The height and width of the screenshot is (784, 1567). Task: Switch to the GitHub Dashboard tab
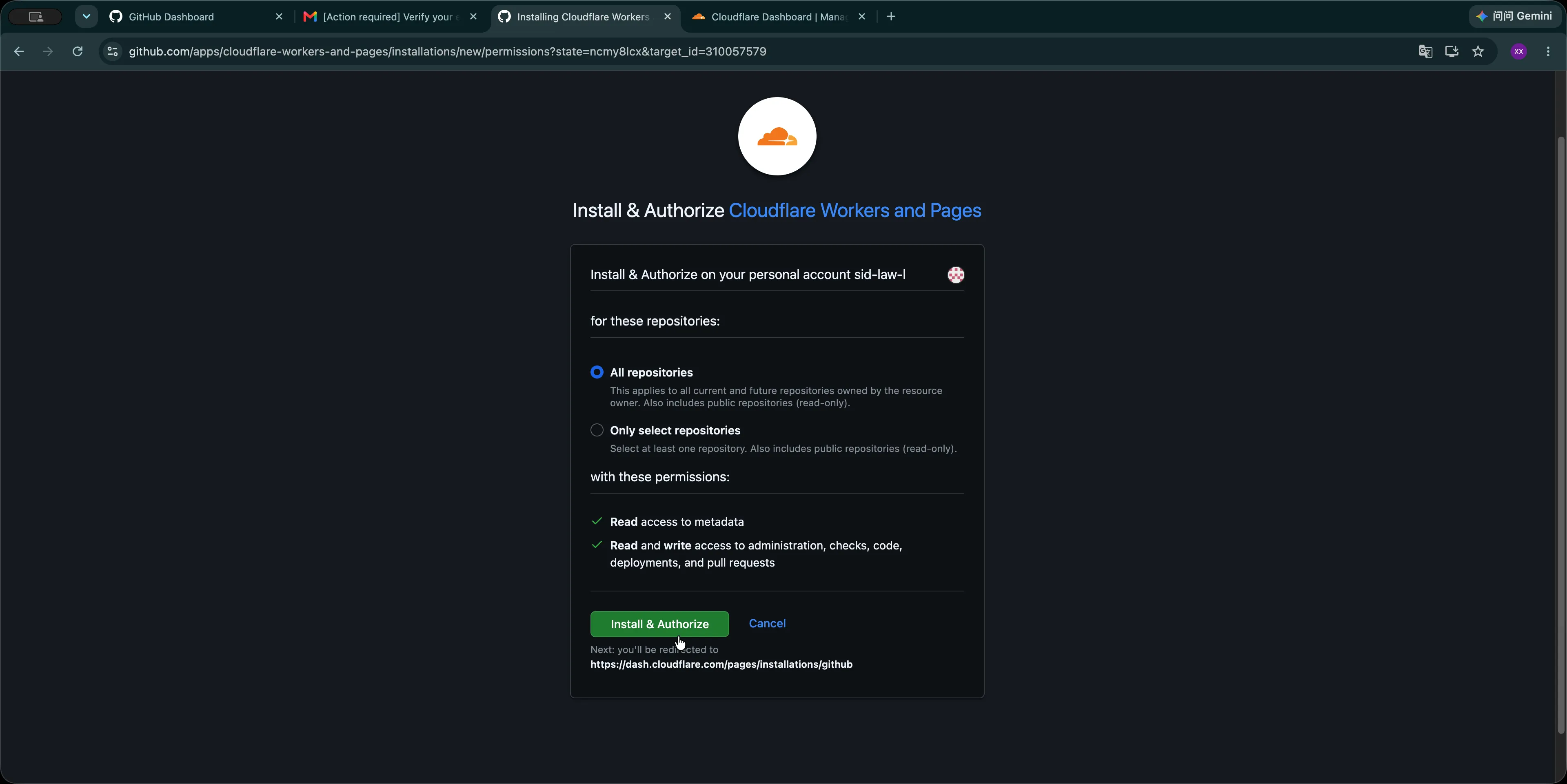click(196, 16)
